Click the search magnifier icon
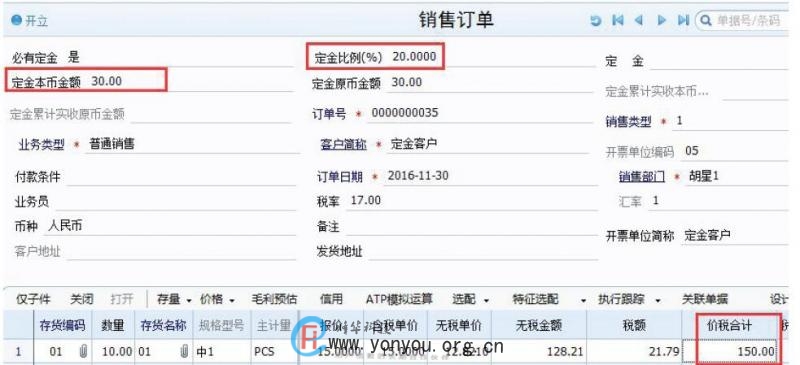Image resolution: width=800 pixels, height=365 pixels. tap(706, 21)
